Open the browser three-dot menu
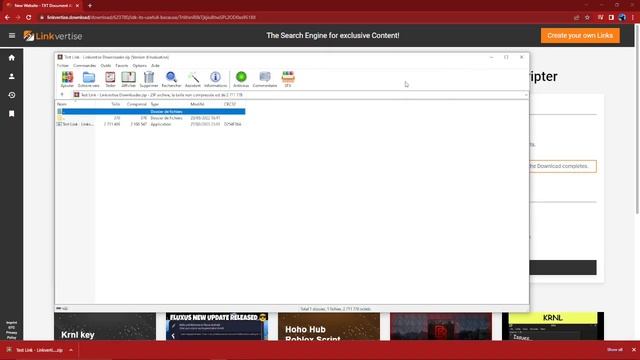 (633, 18)
